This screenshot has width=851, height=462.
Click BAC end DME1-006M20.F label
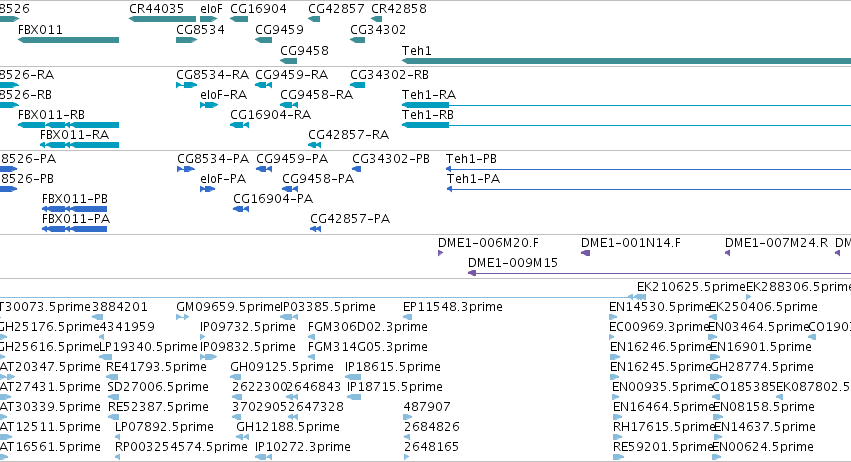tap(488, 243)
